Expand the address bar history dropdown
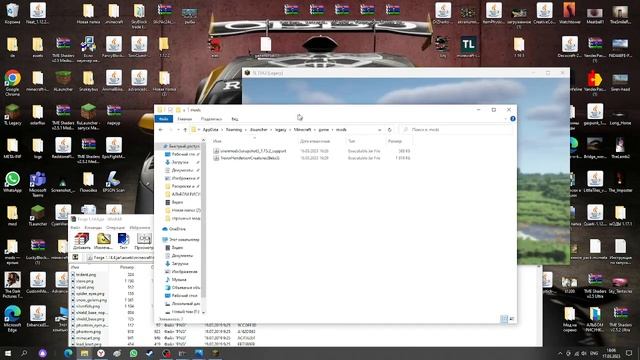The image size is (640, 360). click(380, 130)
